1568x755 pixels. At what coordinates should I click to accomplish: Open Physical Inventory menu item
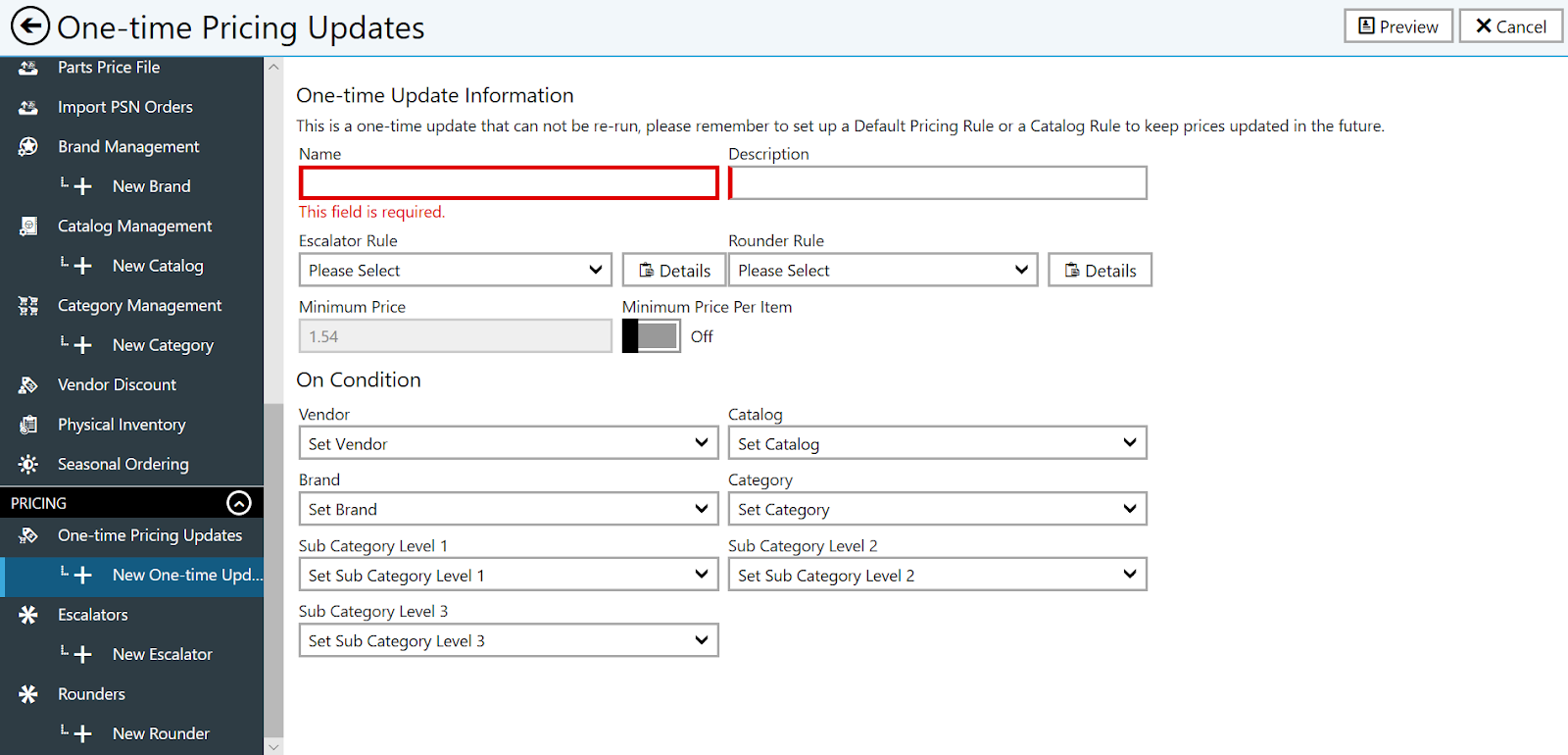click(122, 425)
